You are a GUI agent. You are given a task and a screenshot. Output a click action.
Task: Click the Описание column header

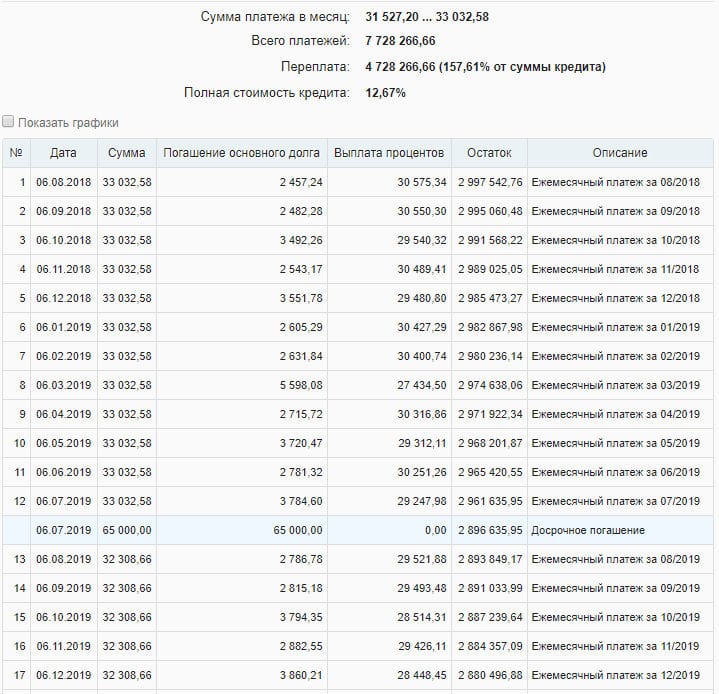pos(620,153)
